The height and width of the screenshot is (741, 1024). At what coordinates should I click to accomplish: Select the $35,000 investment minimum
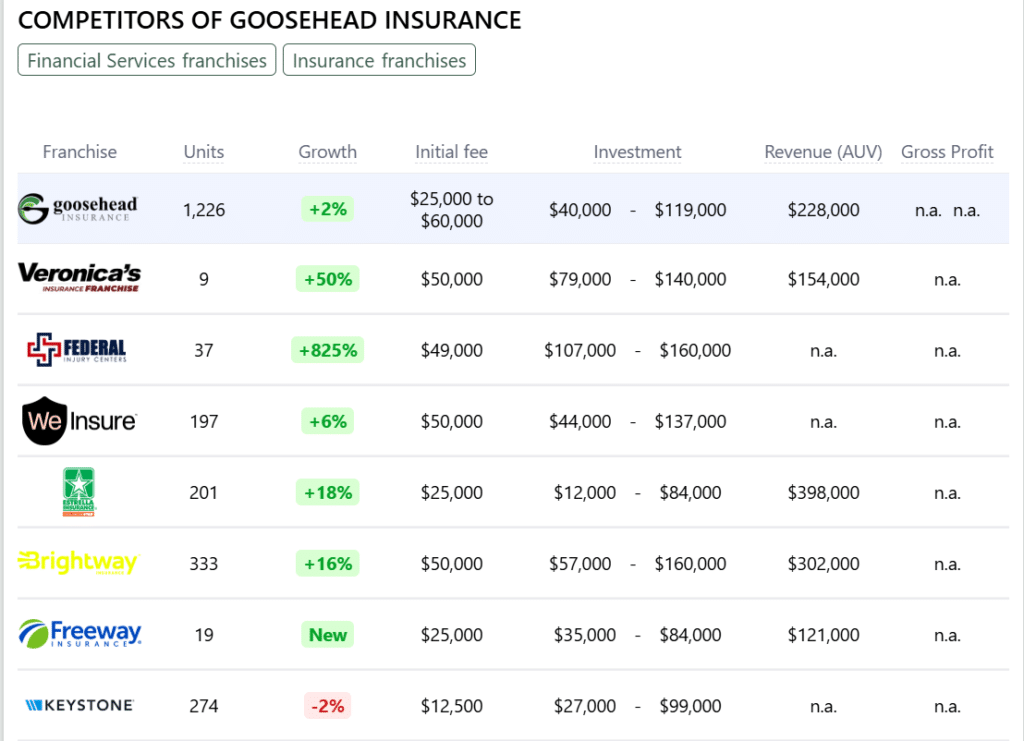(584, 635)
